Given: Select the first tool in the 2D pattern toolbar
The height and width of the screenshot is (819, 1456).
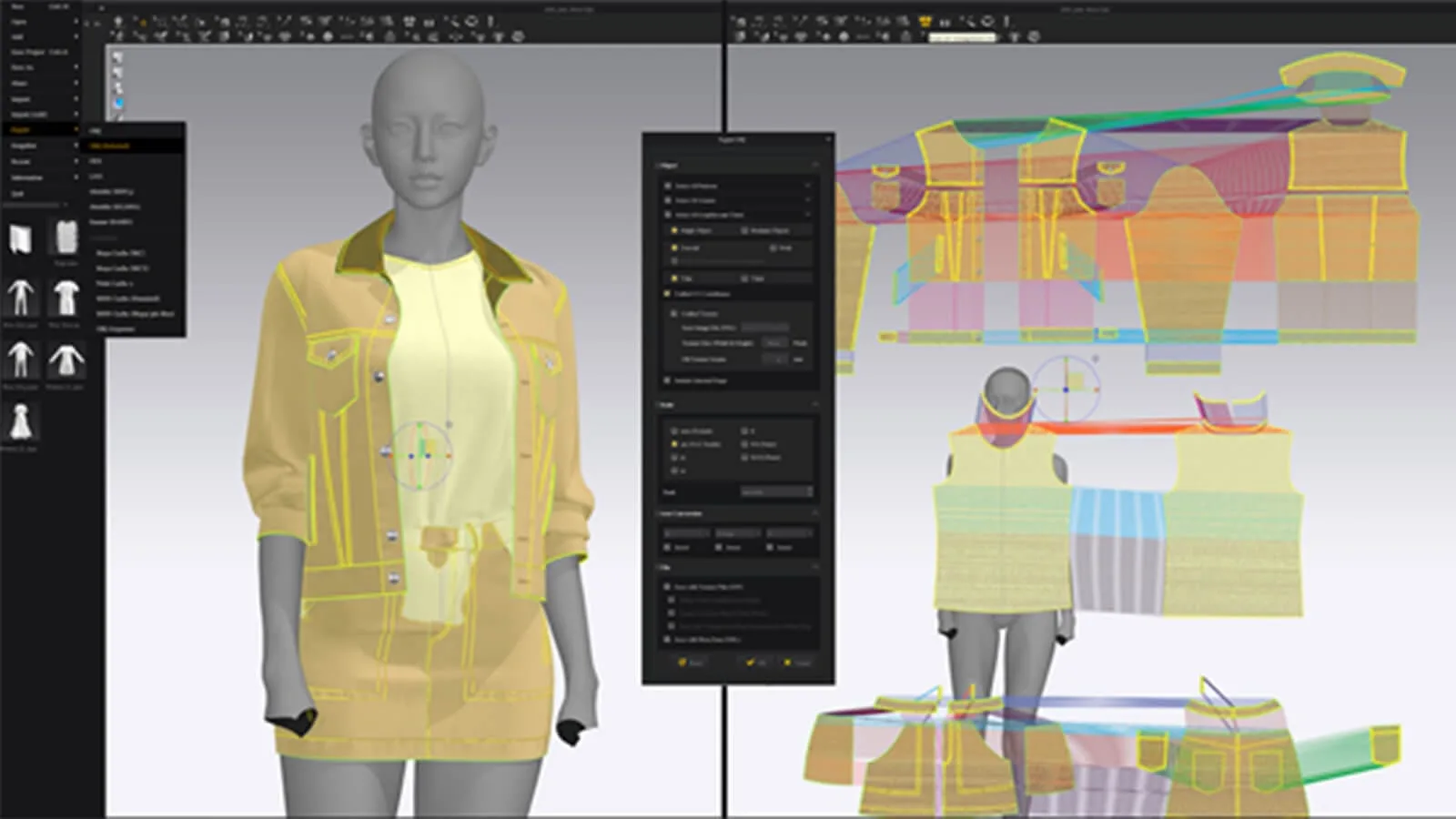Looking at the screenshot, I should pyautogui.click(x=739, y=20).
